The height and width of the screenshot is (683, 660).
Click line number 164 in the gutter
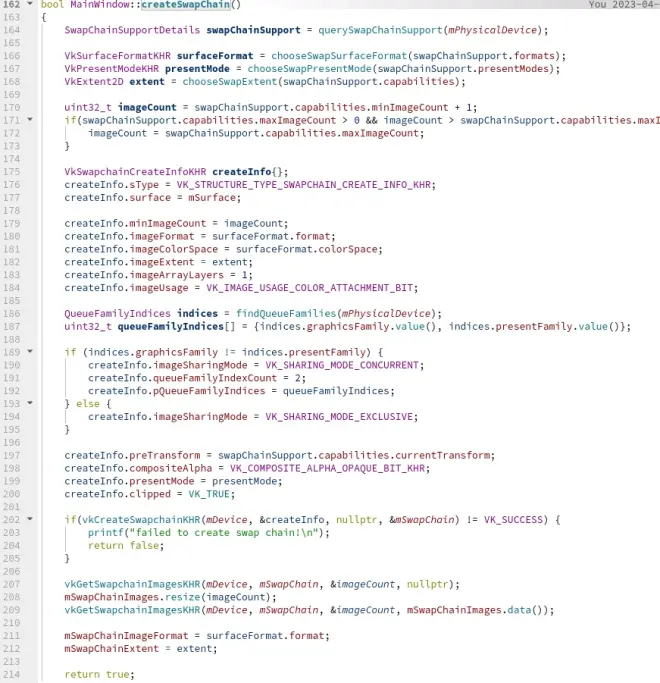tap(11, 30)
